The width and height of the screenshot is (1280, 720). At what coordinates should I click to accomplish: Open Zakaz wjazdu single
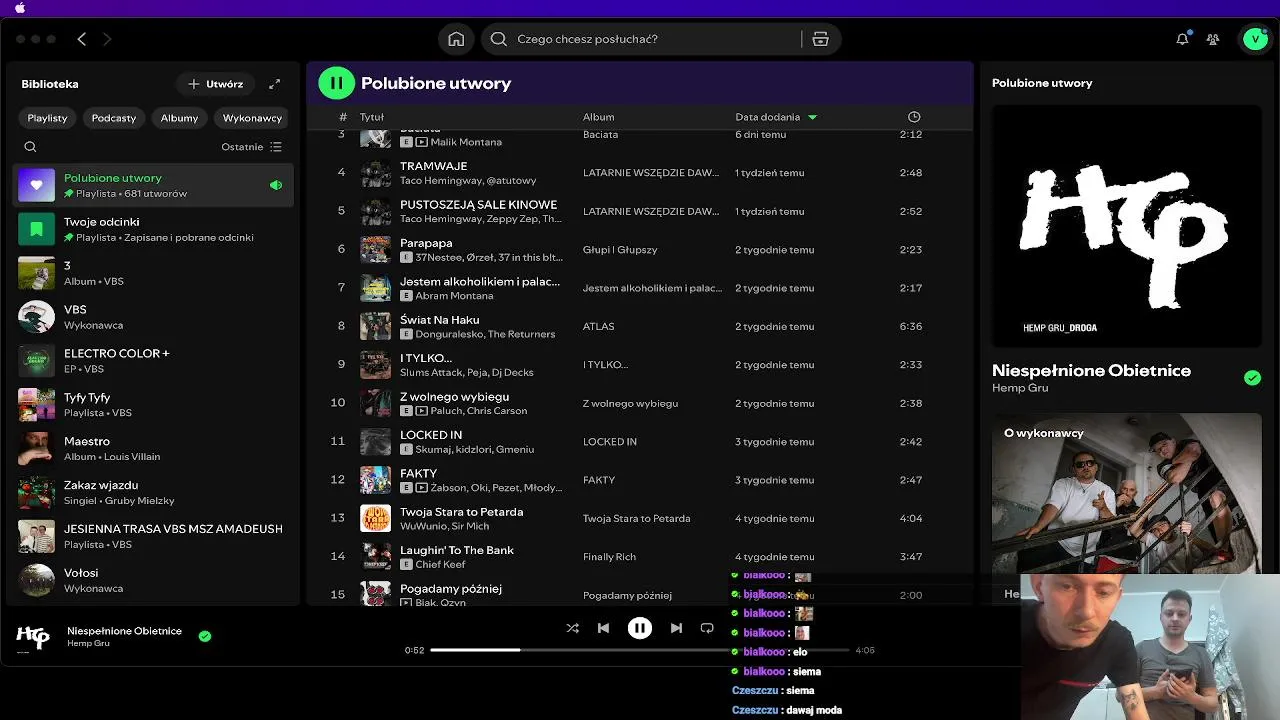coord(153,492)
